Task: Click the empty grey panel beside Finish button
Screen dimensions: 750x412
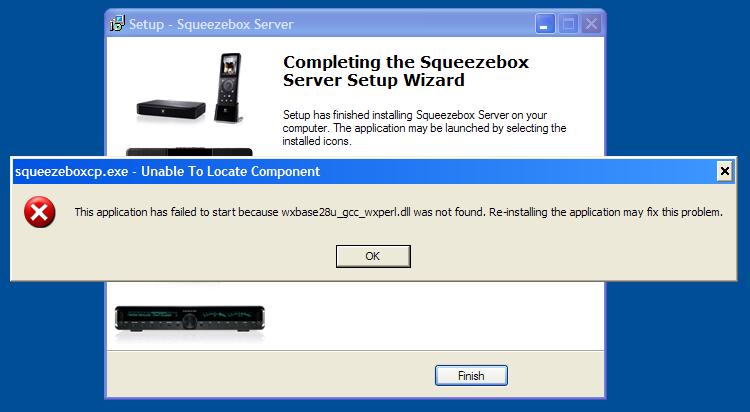Action: [x=268, y=375]
